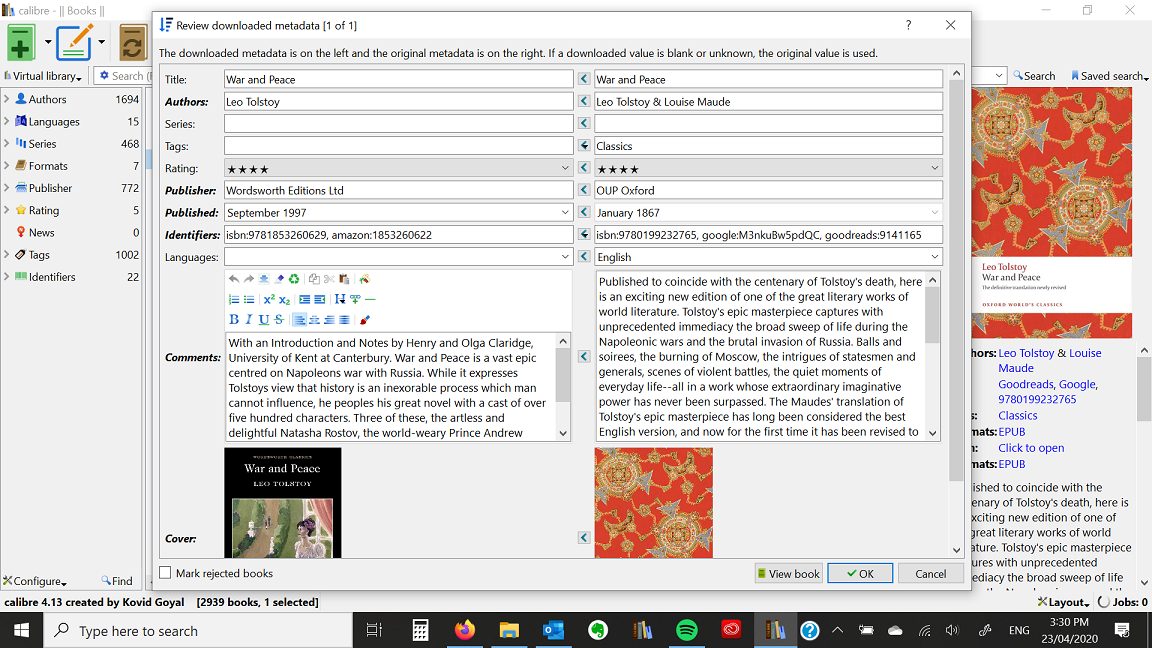Viewport: 1152px width, 648px height.
Task: Open the original Languages dropdown showing English
Action: pyautogui.click(x=935, y=256)
